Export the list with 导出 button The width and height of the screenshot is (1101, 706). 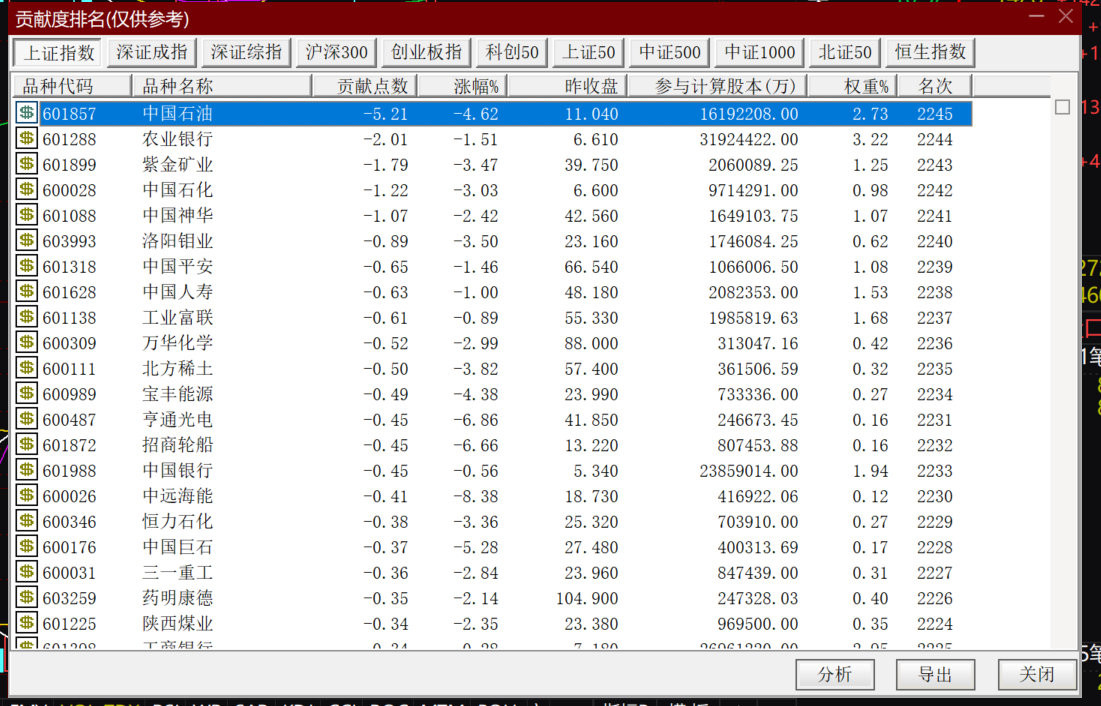tap(935, 675)
